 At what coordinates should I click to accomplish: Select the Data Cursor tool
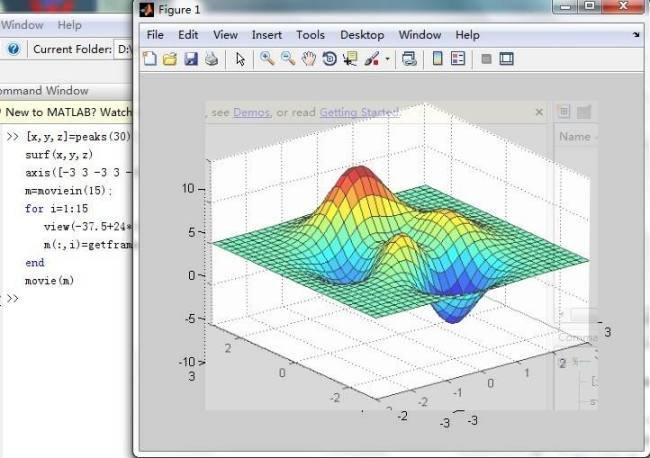coord(350,59)
